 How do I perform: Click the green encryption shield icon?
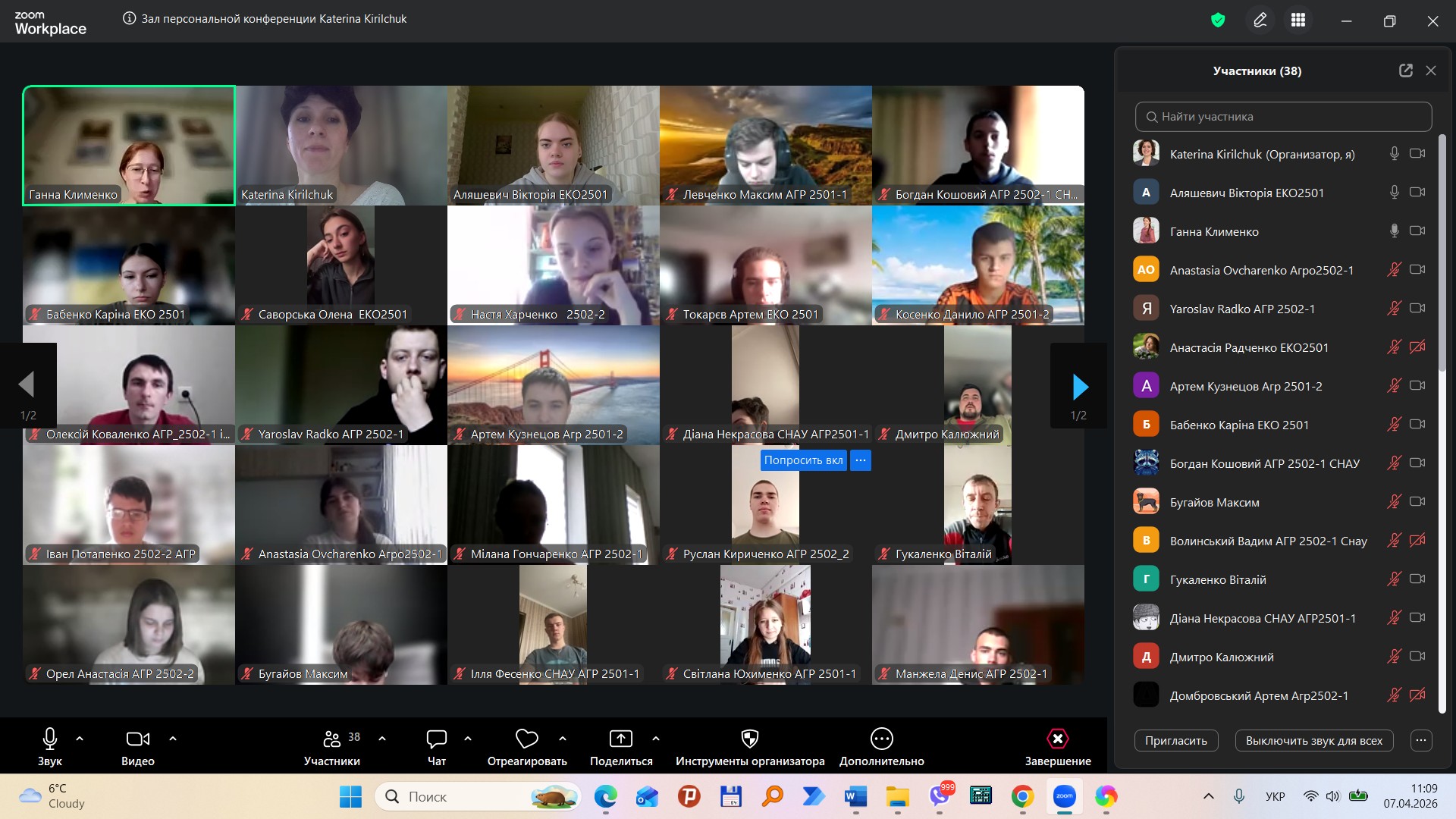(x=1218, y=20)
